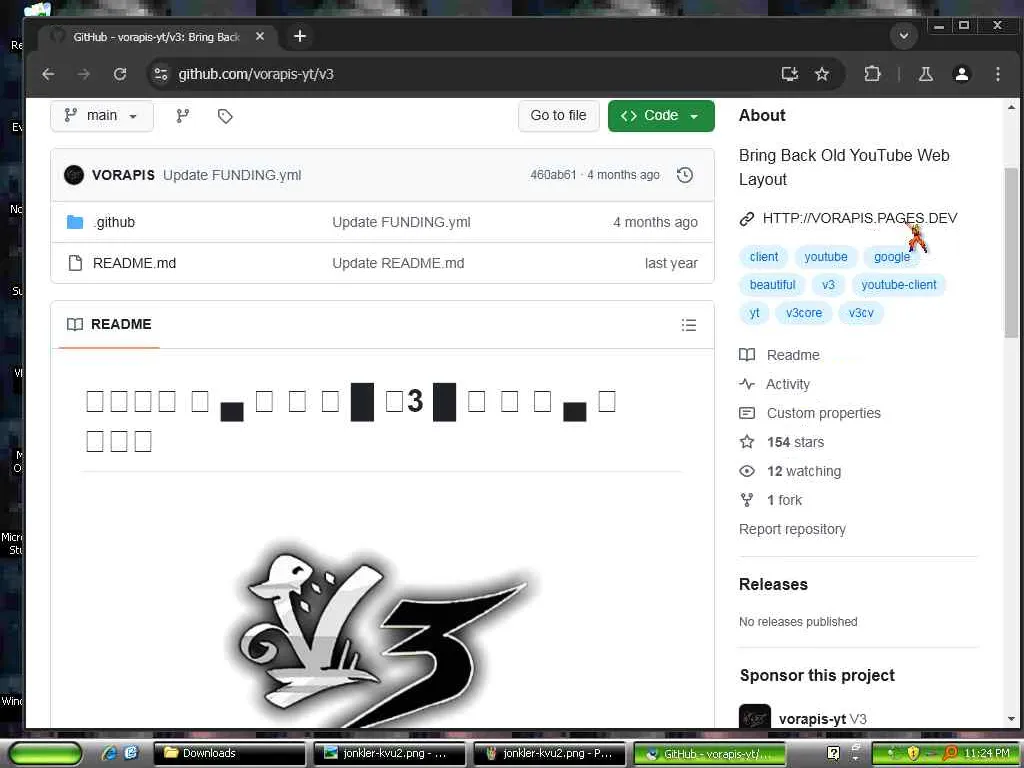Open the Downloads taskbar window
This screenshot has width=1024, height=768.
click(229, 754)
